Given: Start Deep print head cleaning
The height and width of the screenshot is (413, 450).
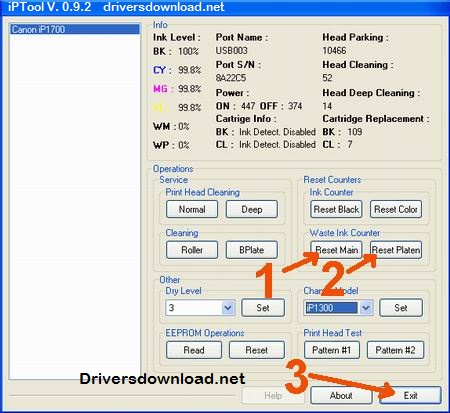Looking at the screenshot, I should tap(252, 209).
